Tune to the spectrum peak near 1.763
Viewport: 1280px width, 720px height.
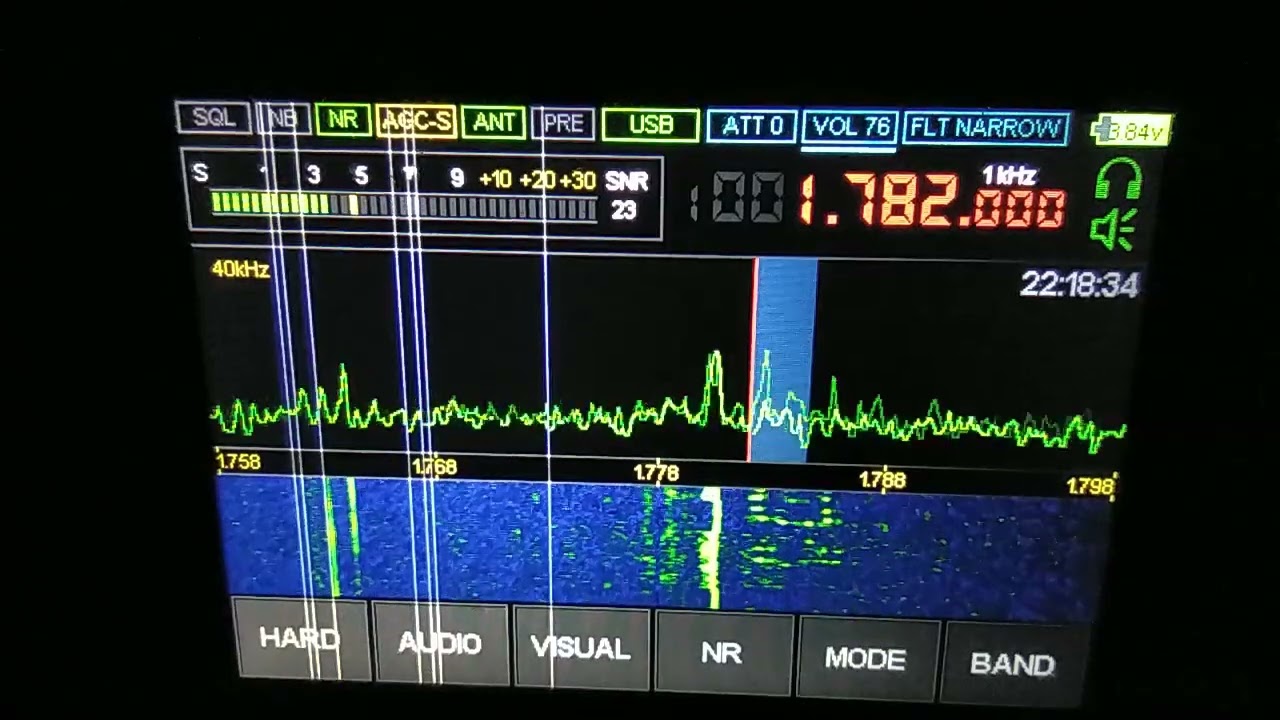(x=343, y=392)
